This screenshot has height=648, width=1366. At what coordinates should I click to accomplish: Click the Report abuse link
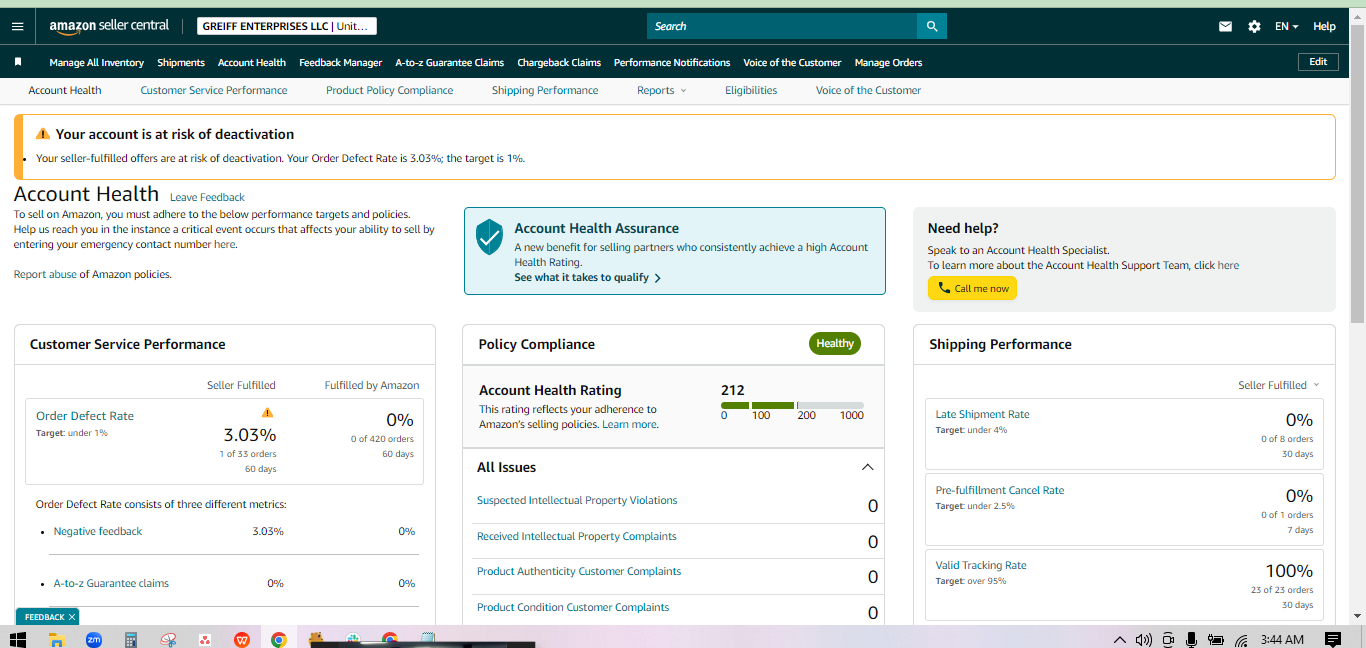click(x=45, y=274)
